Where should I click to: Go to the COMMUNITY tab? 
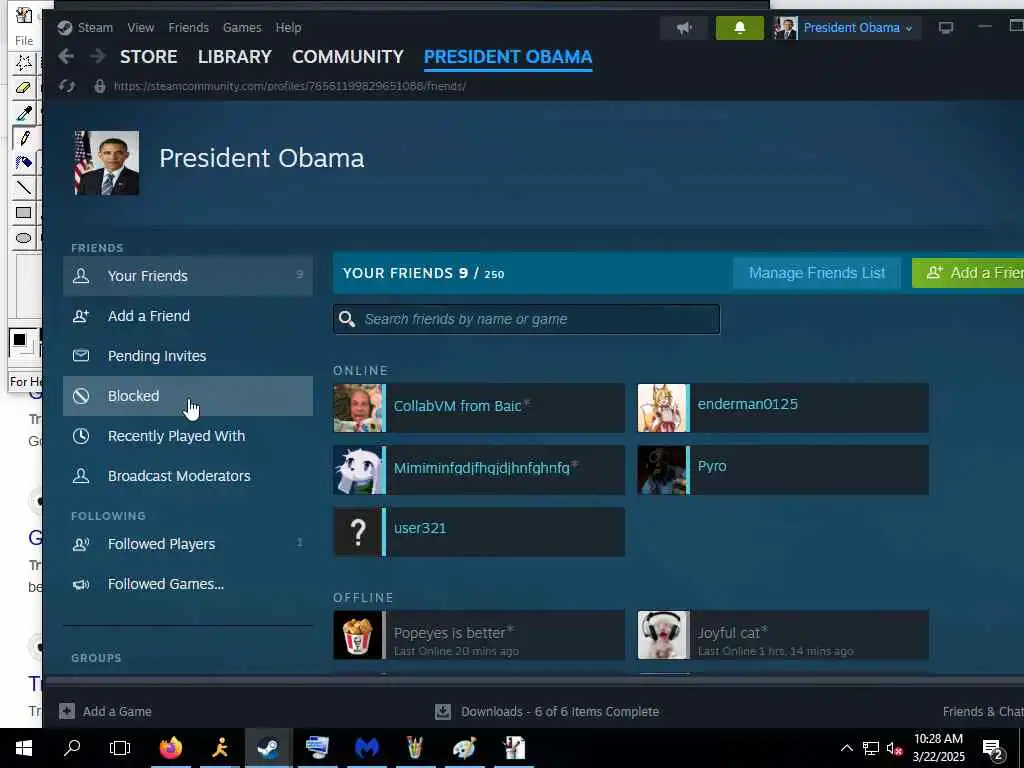(x=347, y=57)
